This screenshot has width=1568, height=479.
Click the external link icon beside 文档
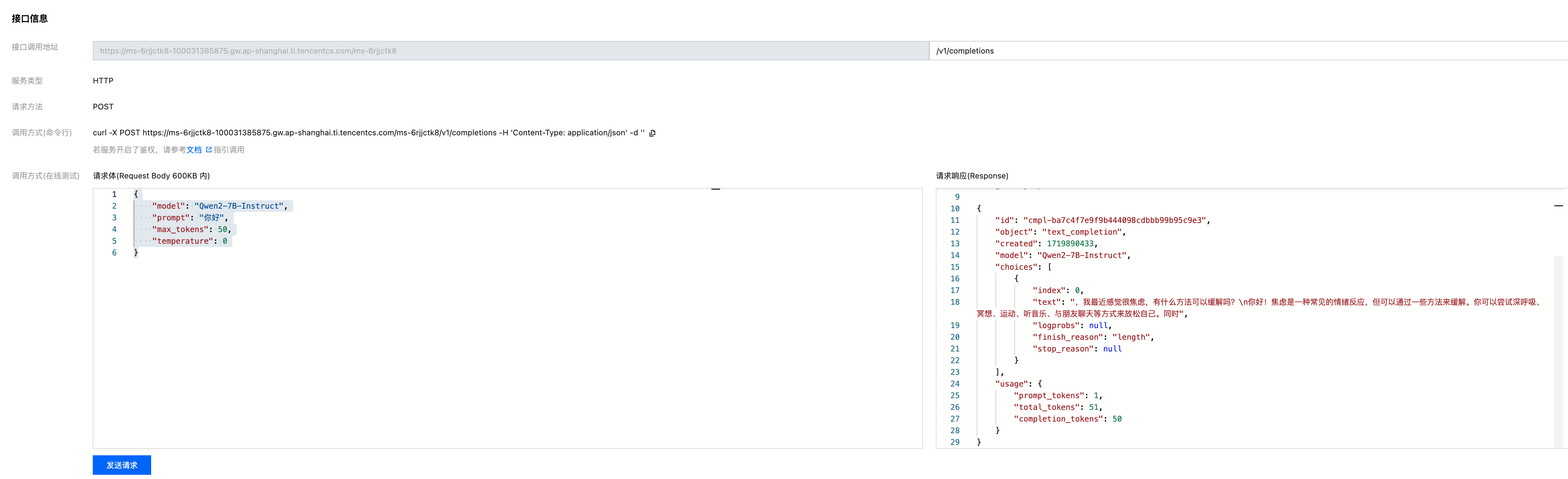coord(209,150)
